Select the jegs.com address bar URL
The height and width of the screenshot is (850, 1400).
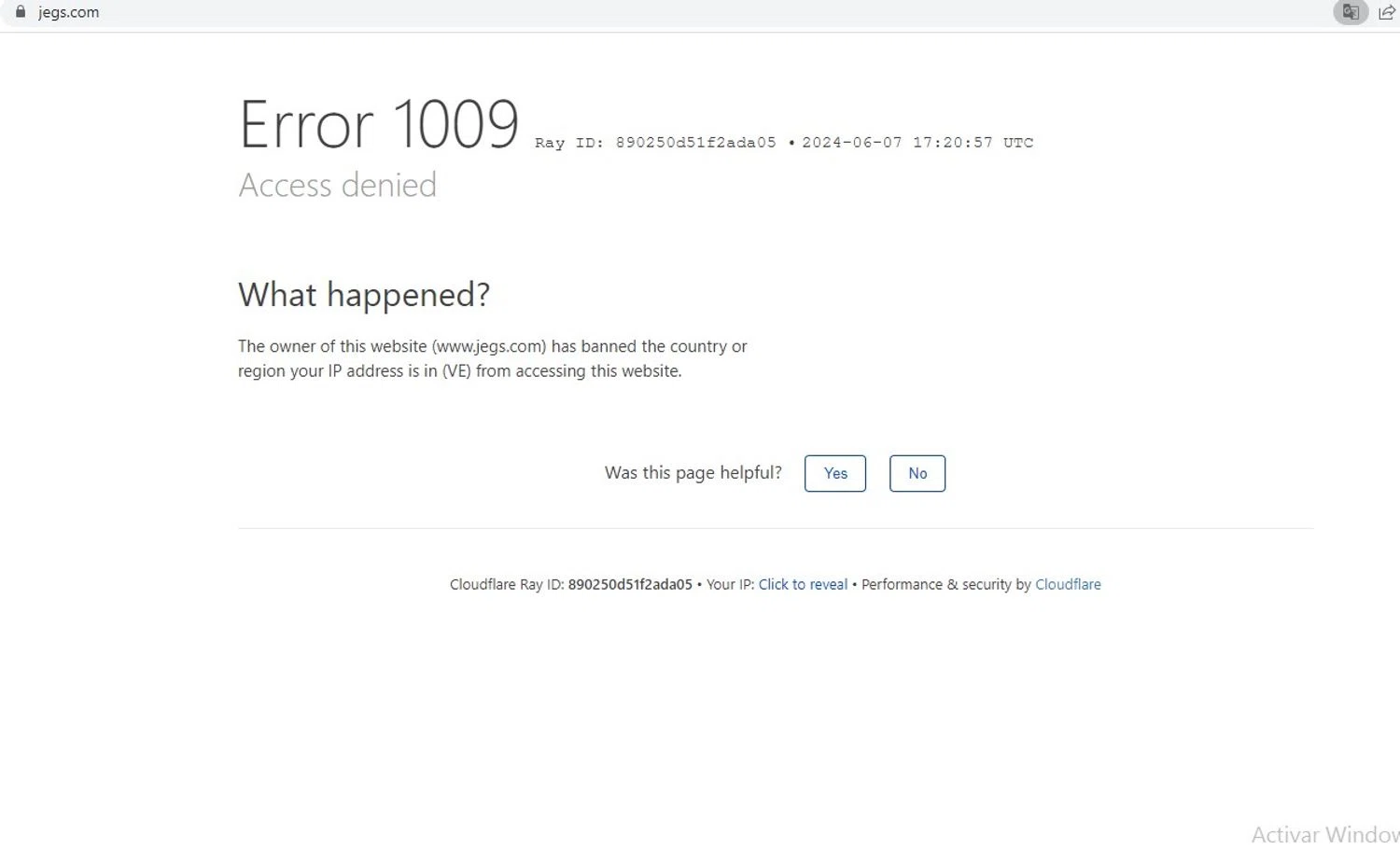(68, 13)
